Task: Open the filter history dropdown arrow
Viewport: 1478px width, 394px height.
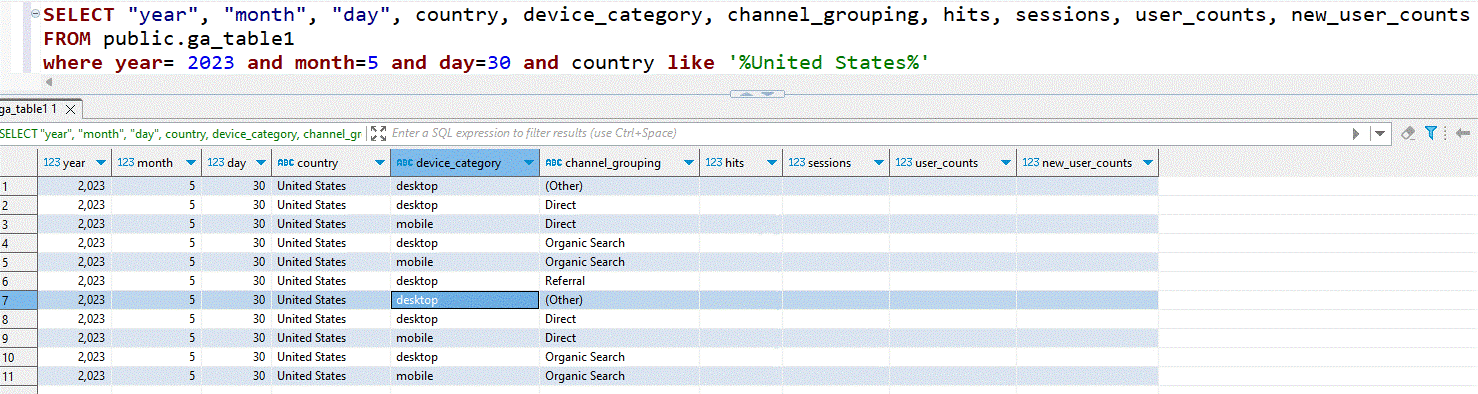Action: click(x=1381, y=133)
